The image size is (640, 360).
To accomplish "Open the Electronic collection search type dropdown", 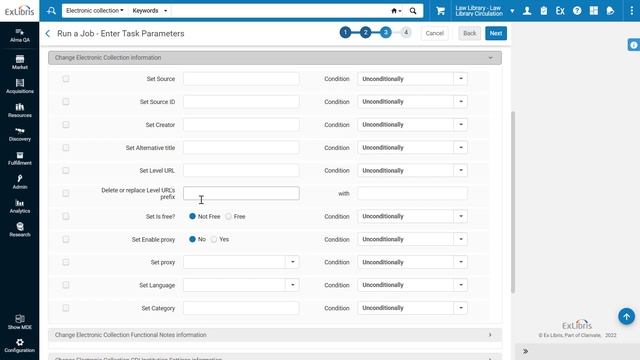I will point(95,11).
